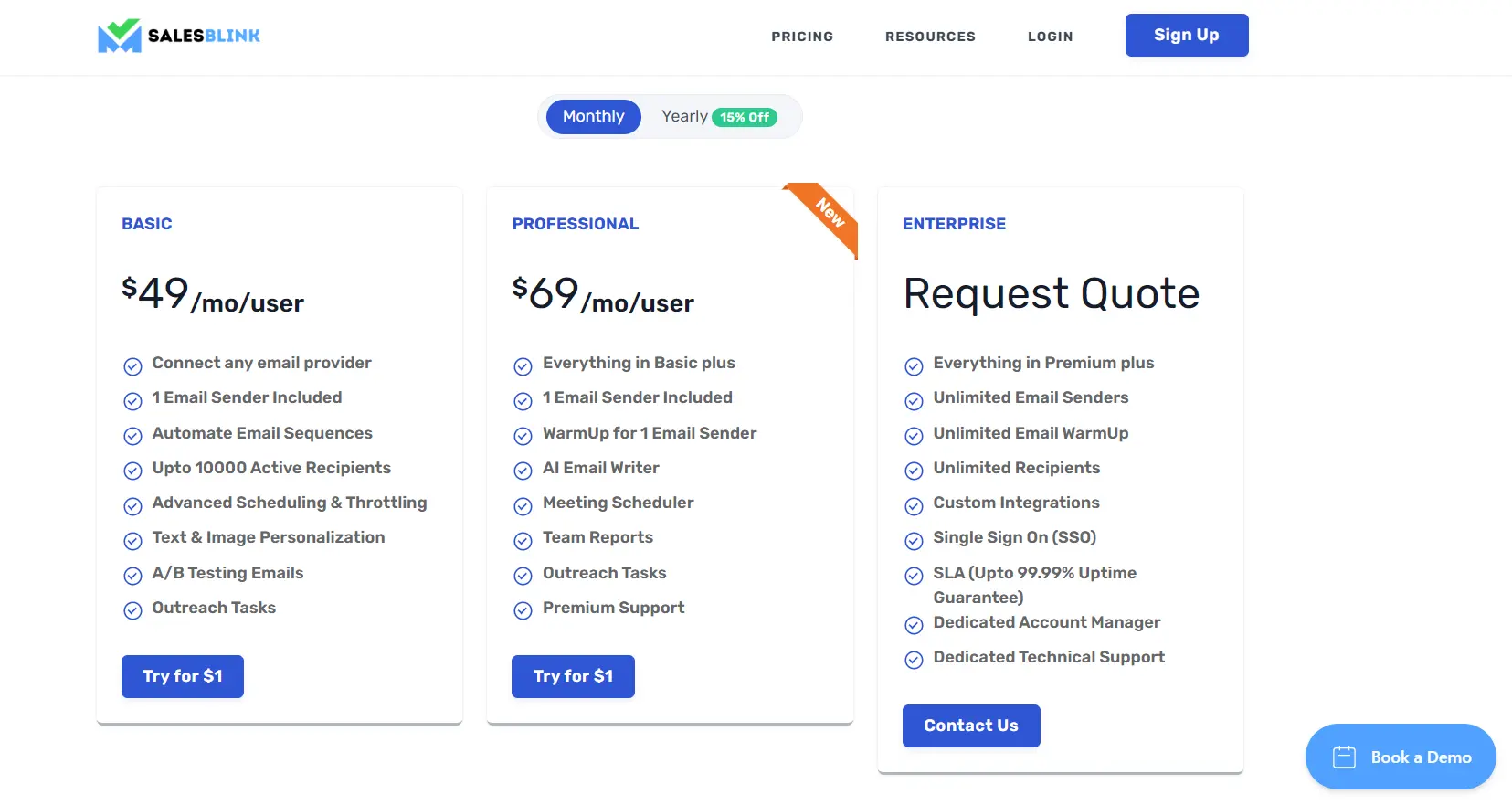1512x805 pixels.
Task: Click check icon beside Automate Email Sequences
Action: click(132, 437)
